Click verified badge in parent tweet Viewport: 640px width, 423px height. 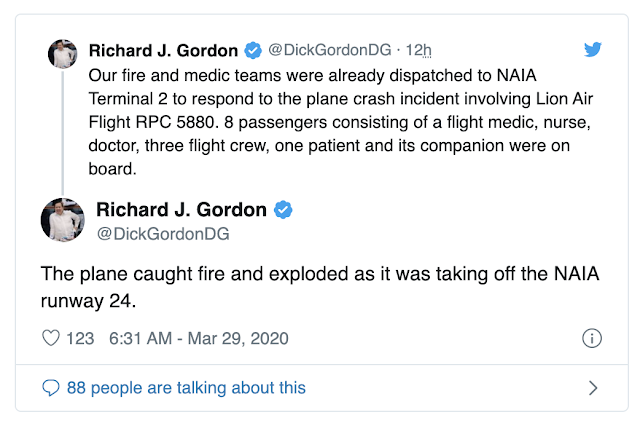[254, 50]
